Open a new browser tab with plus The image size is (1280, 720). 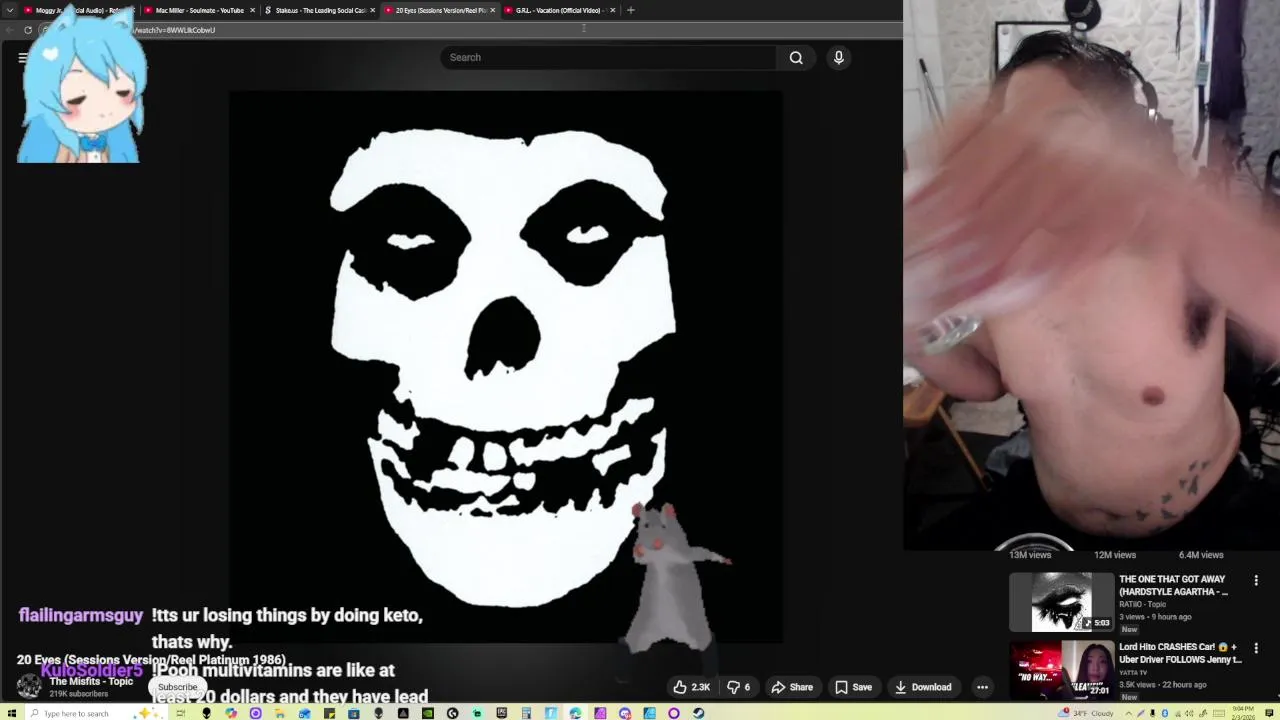(x=630, y=10)
